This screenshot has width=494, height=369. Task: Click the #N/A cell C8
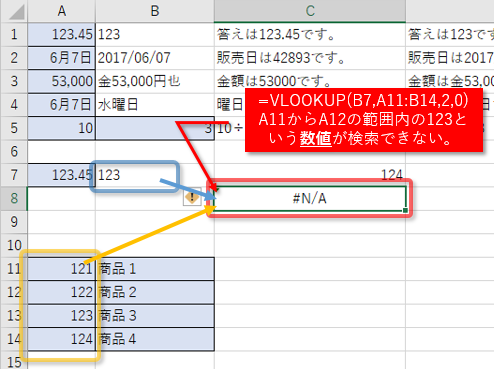tap(310, 199)
